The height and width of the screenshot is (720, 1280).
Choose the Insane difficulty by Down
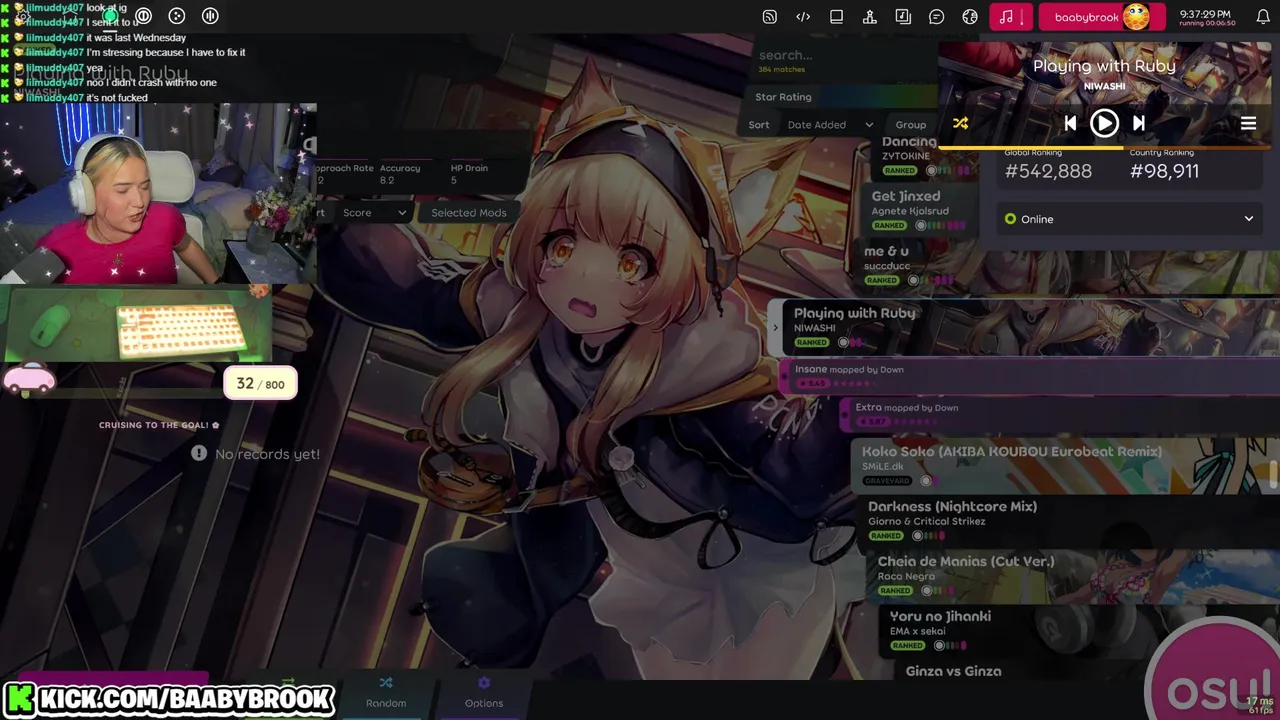[x=1030, y=376]
